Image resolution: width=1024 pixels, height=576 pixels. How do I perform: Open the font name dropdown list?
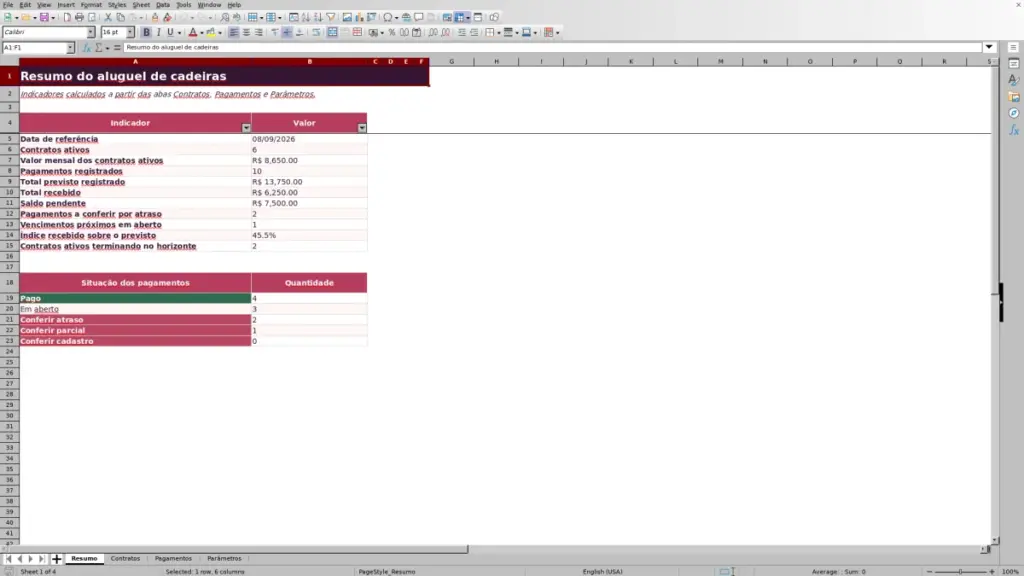(x=91, y=32)
